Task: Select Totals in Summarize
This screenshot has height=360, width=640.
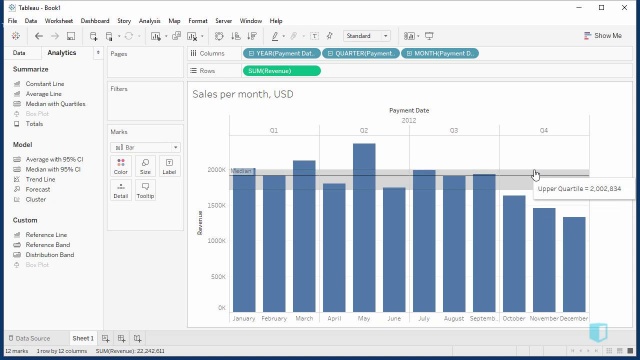Action: coord(34,124)
